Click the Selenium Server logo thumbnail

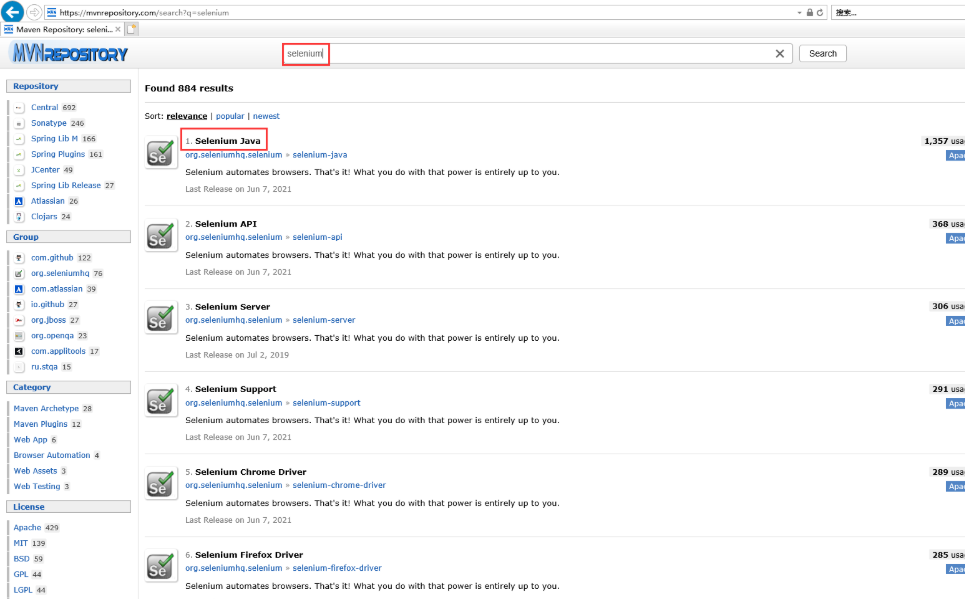[x=161, y=319]
